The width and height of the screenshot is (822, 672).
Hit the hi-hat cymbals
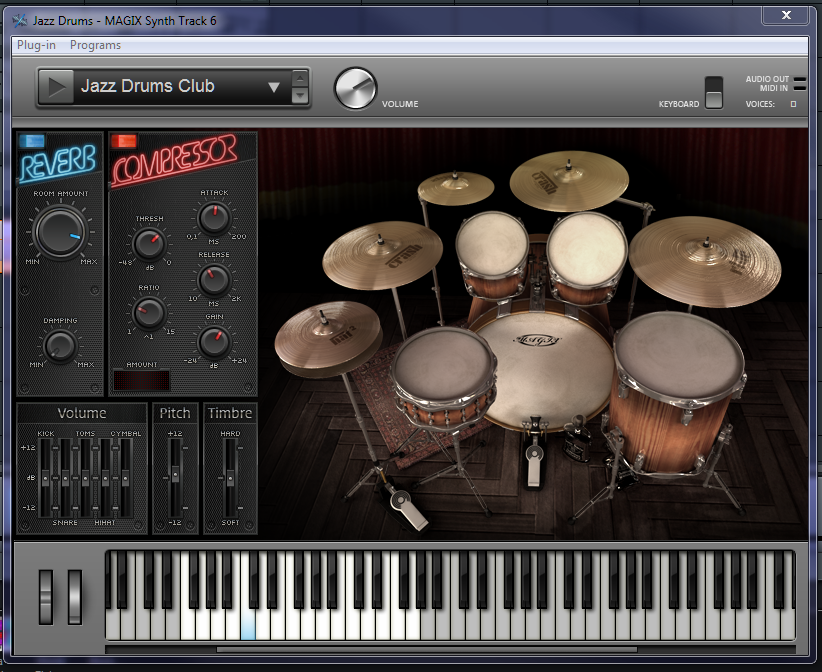pyautogui.click(x=328, y=339)
